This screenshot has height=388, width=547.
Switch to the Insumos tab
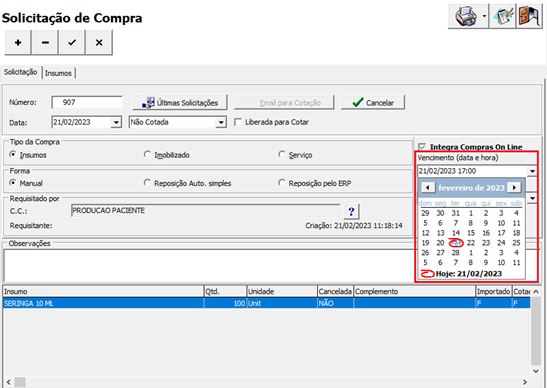point(58,73)
